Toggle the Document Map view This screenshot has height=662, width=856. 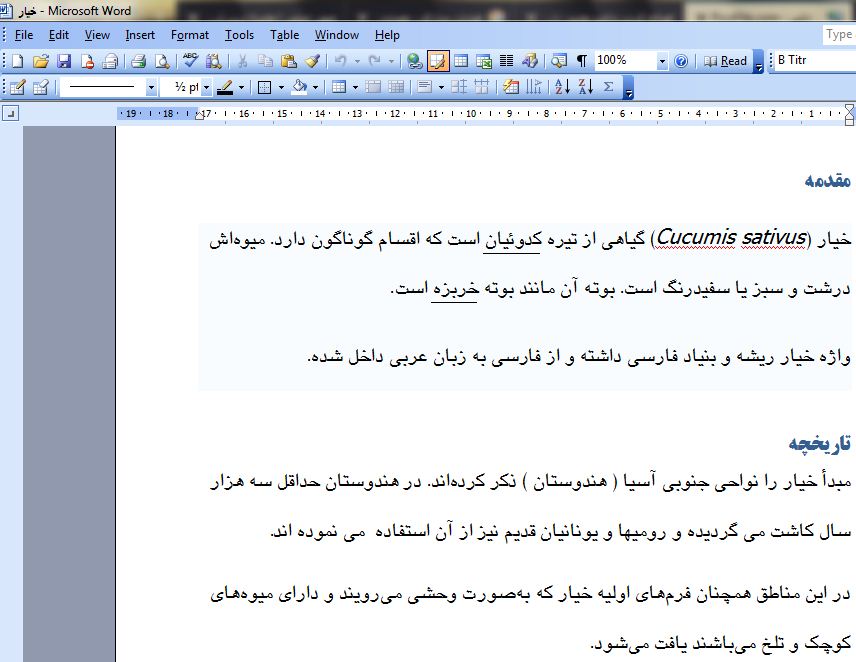pos(559,61)
